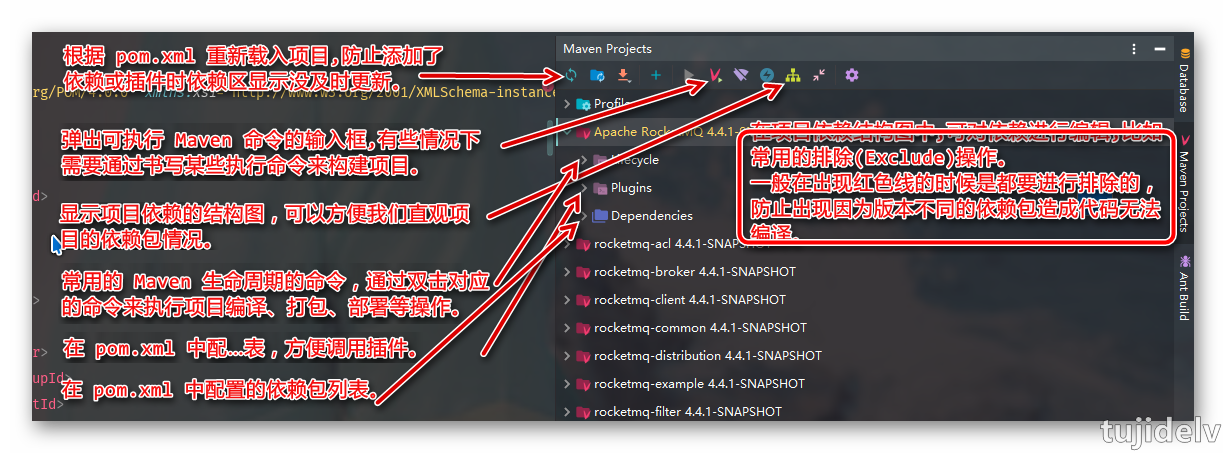Expand the Plugins folder
Viewport: 1226px width, 453px height.
point(584,188)
